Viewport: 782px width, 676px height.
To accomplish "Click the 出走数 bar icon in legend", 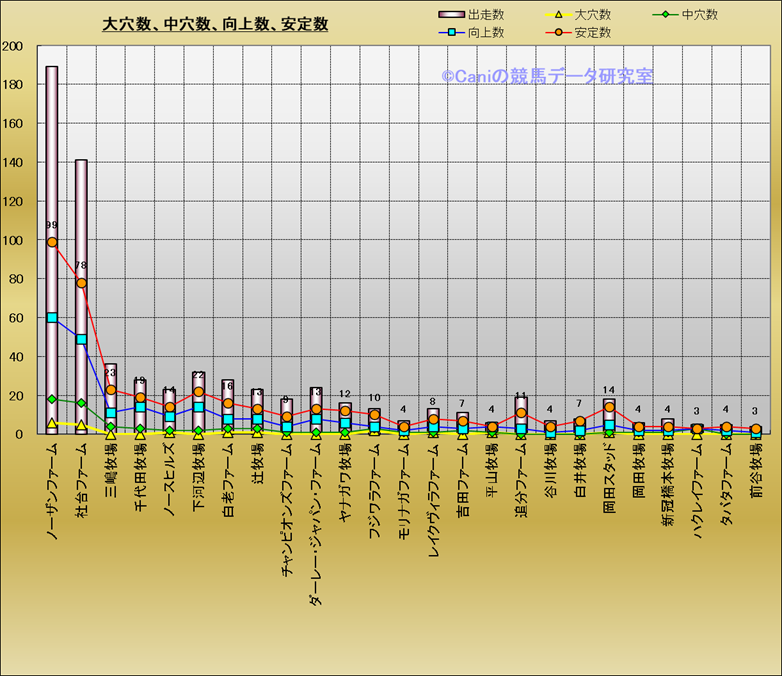I will (x=453, y=15).
